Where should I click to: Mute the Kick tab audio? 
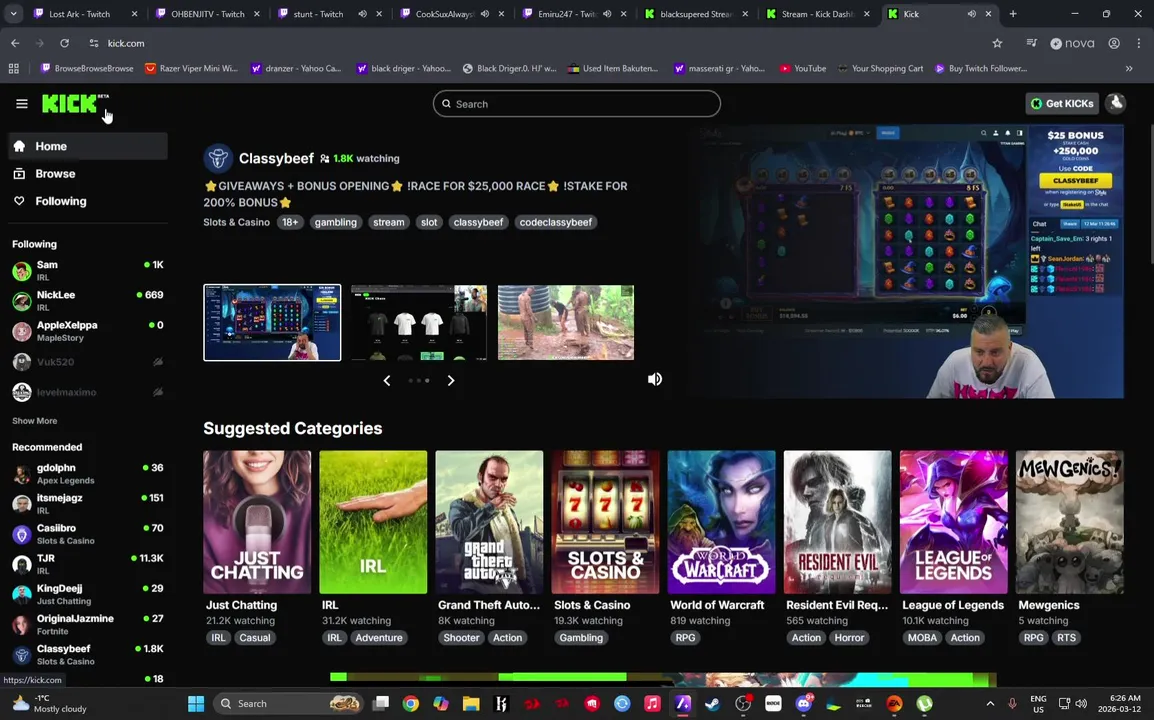coord(971,14)
